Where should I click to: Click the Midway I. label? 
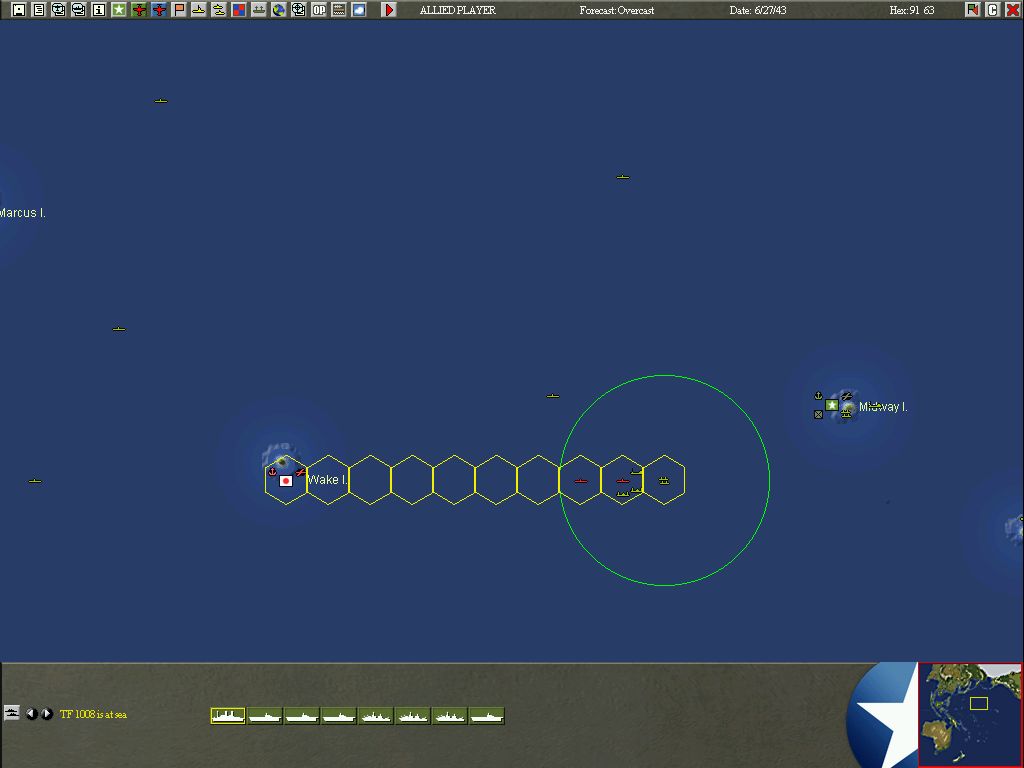click(x=883, y=407)
